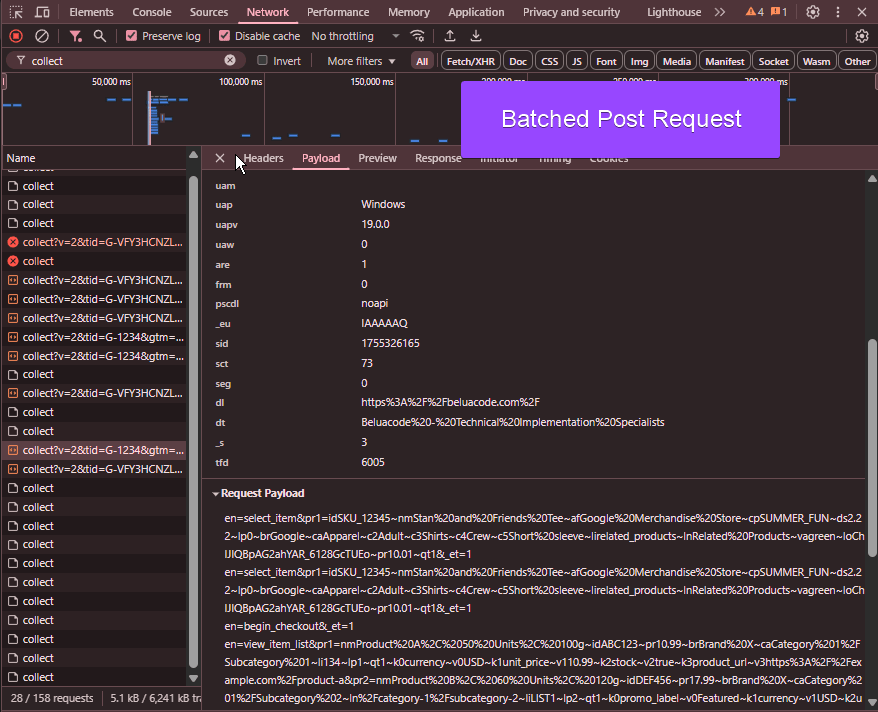
Task: Open the Console panel
Action: click(151, 12)
